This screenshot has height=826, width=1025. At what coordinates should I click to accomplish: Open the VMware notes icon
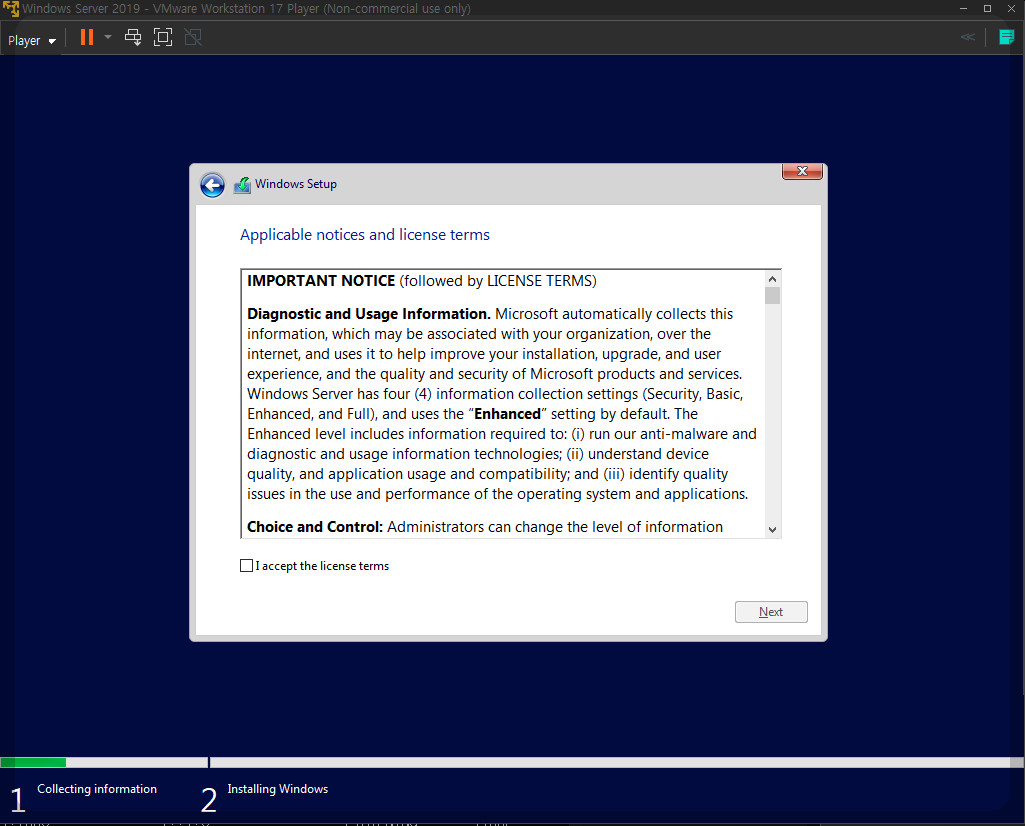coord(1007,37)
